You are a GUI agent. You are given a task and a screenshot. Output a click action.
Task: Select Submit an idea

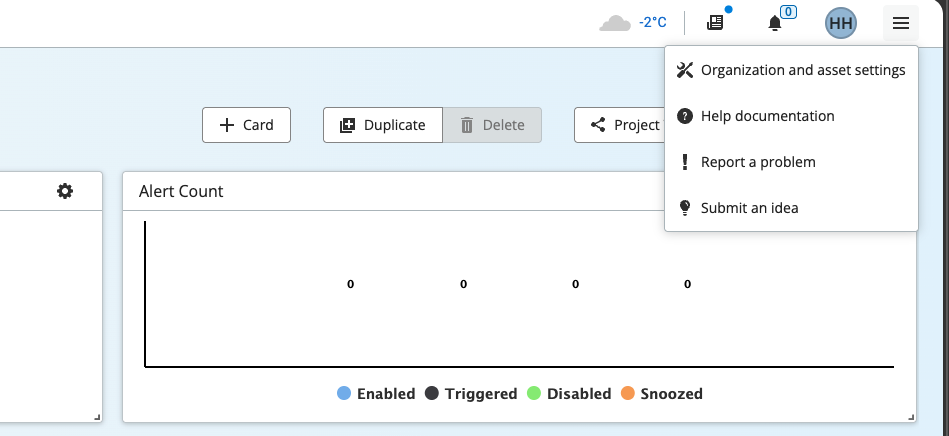(x=749, y=208)
